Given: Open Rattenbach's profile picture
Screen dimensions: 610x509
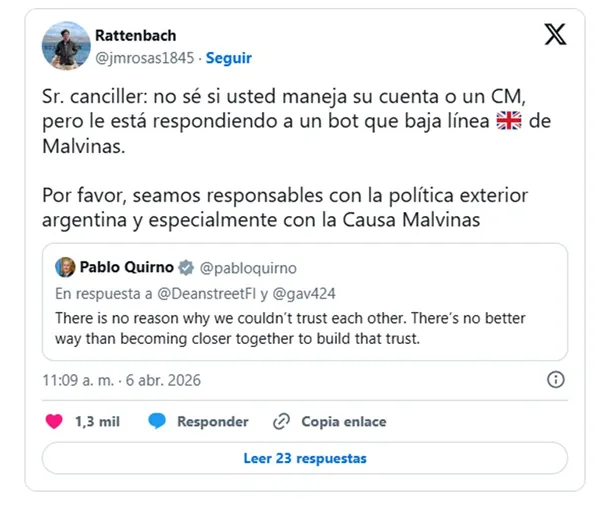Looking at the screenshot, I should pos(65,46).
